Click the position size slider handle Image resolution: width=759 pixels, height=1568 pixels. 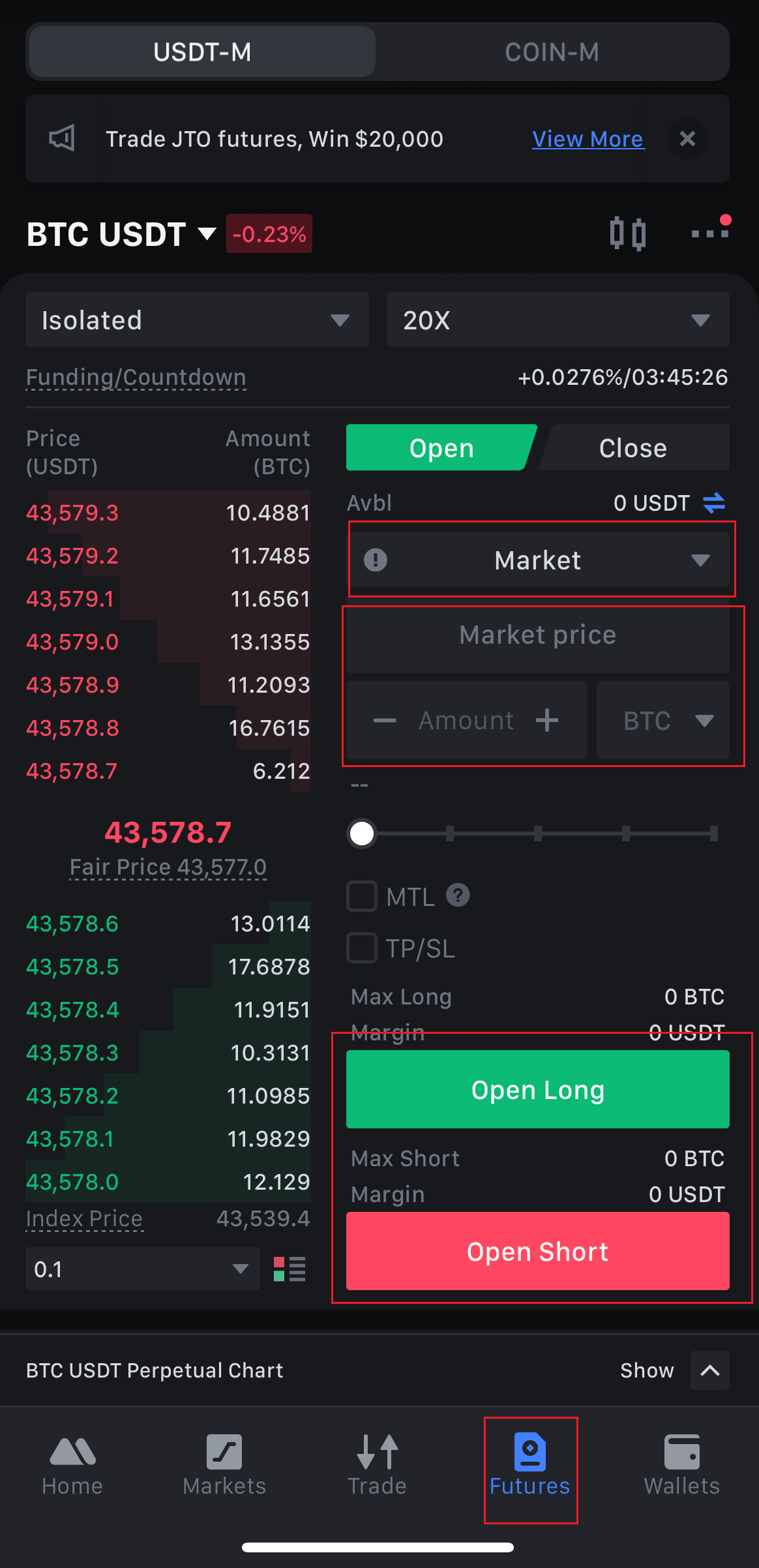[362, 834]
